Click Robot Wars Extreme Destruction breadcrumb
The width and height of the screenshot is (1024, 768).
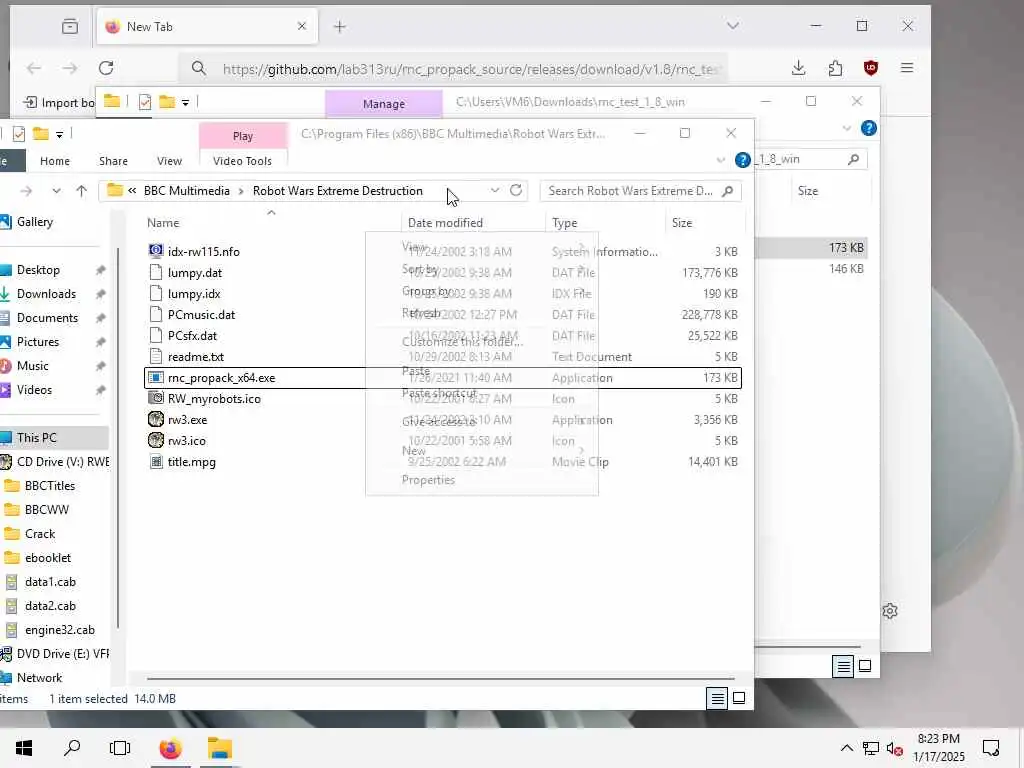click(x=338, y=191)
